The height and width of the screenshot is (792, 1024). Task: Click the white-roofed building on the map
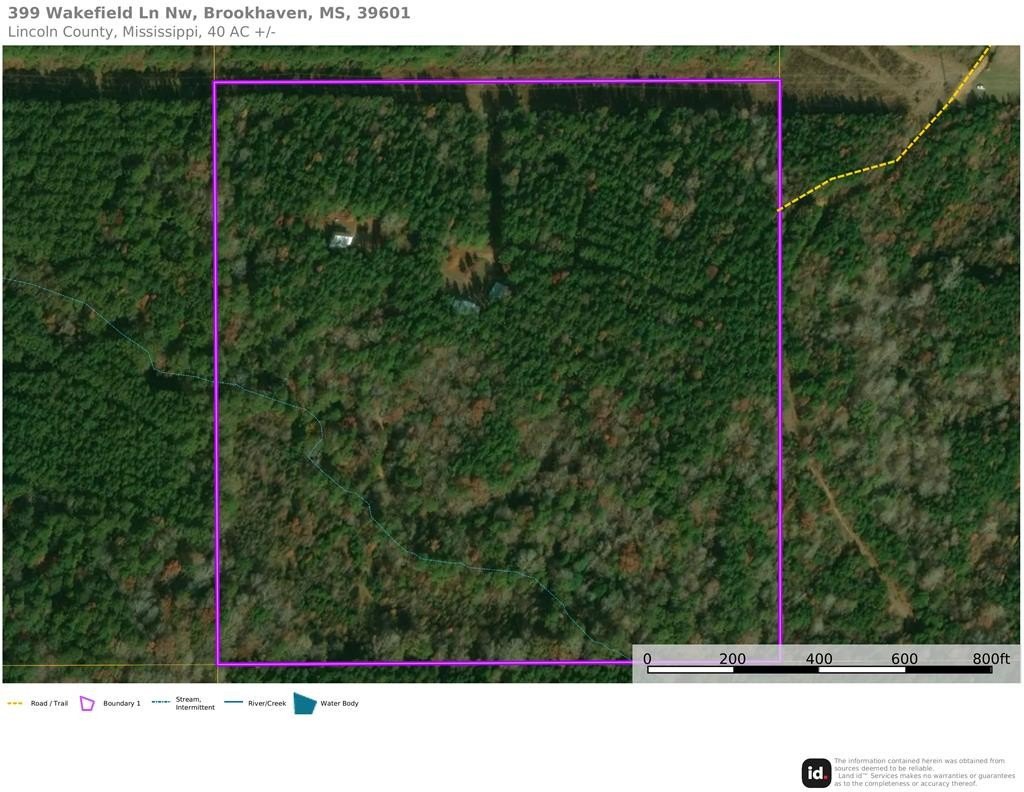(x=342, y=240)
